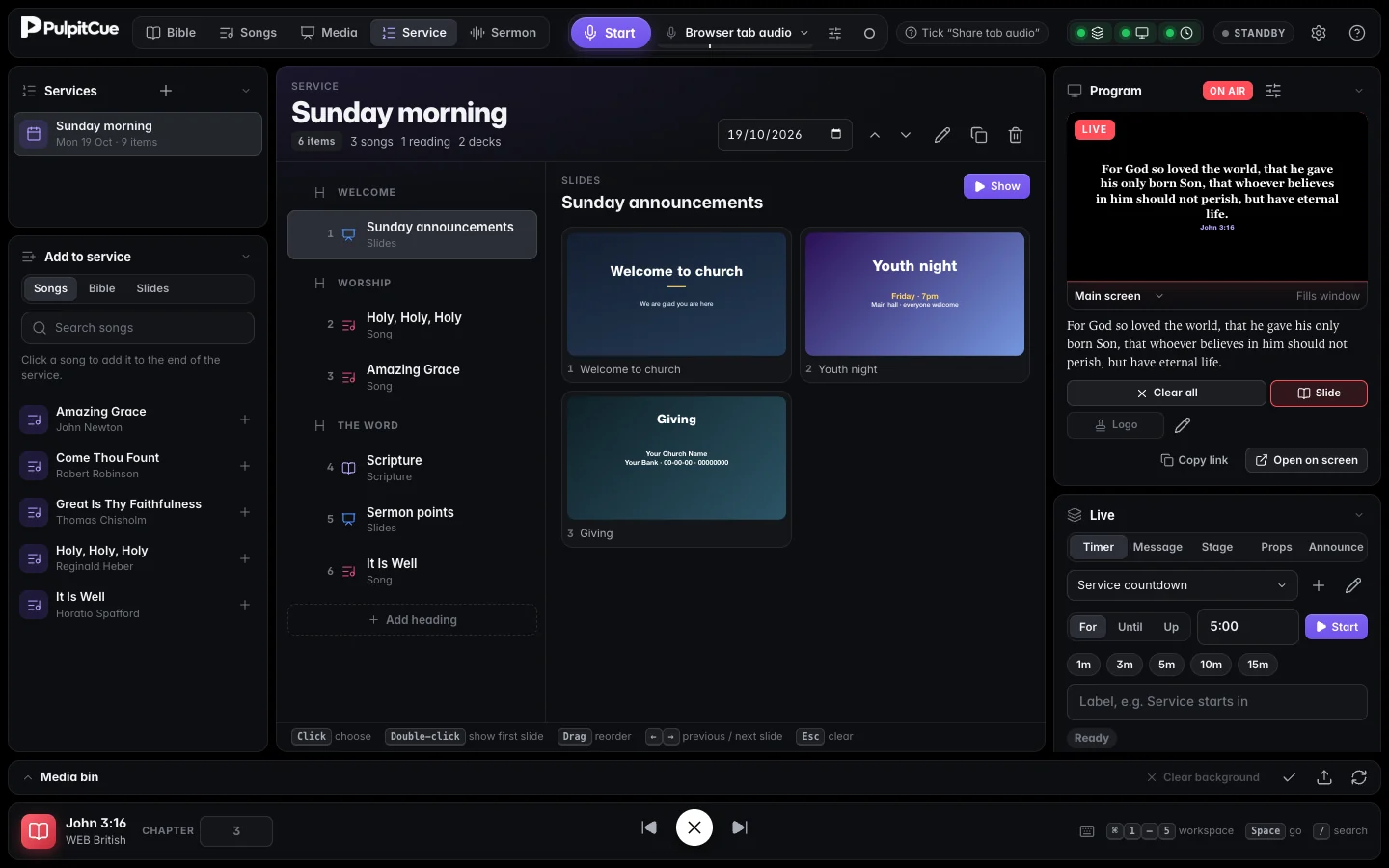Image resolution: width=1389 pixels, height=868 pixels.
Task: Choose the For timer mode
Action: click(1088, 627)
